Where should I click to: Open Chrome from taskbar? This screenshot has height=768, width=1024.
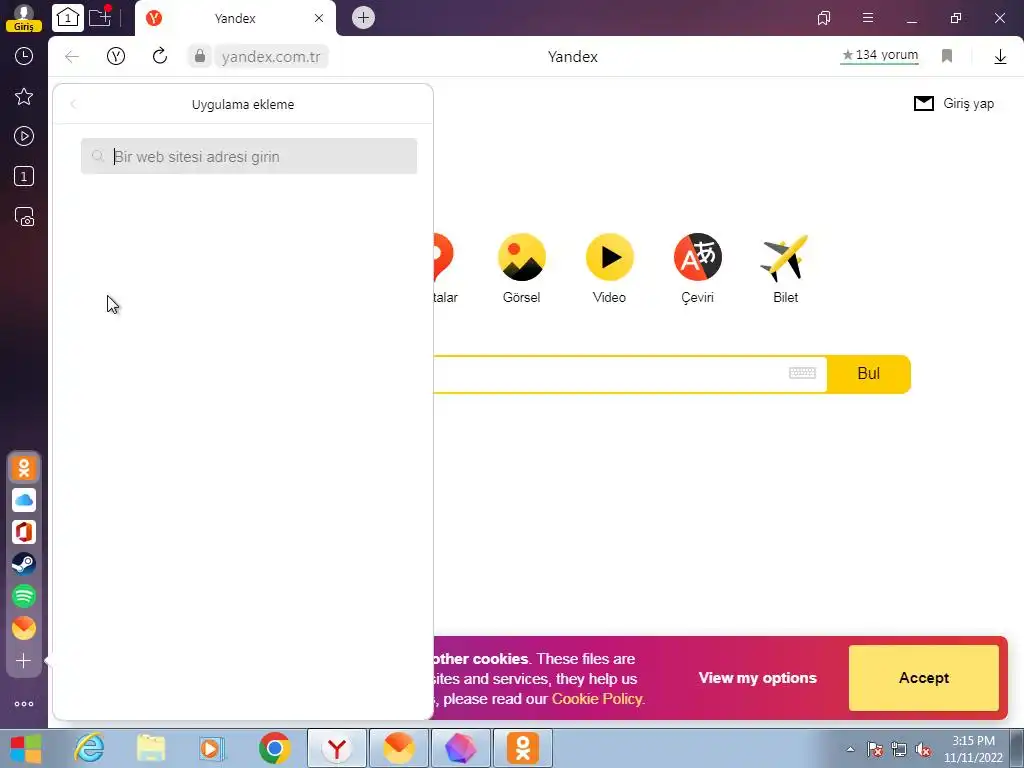coord(275,748)
